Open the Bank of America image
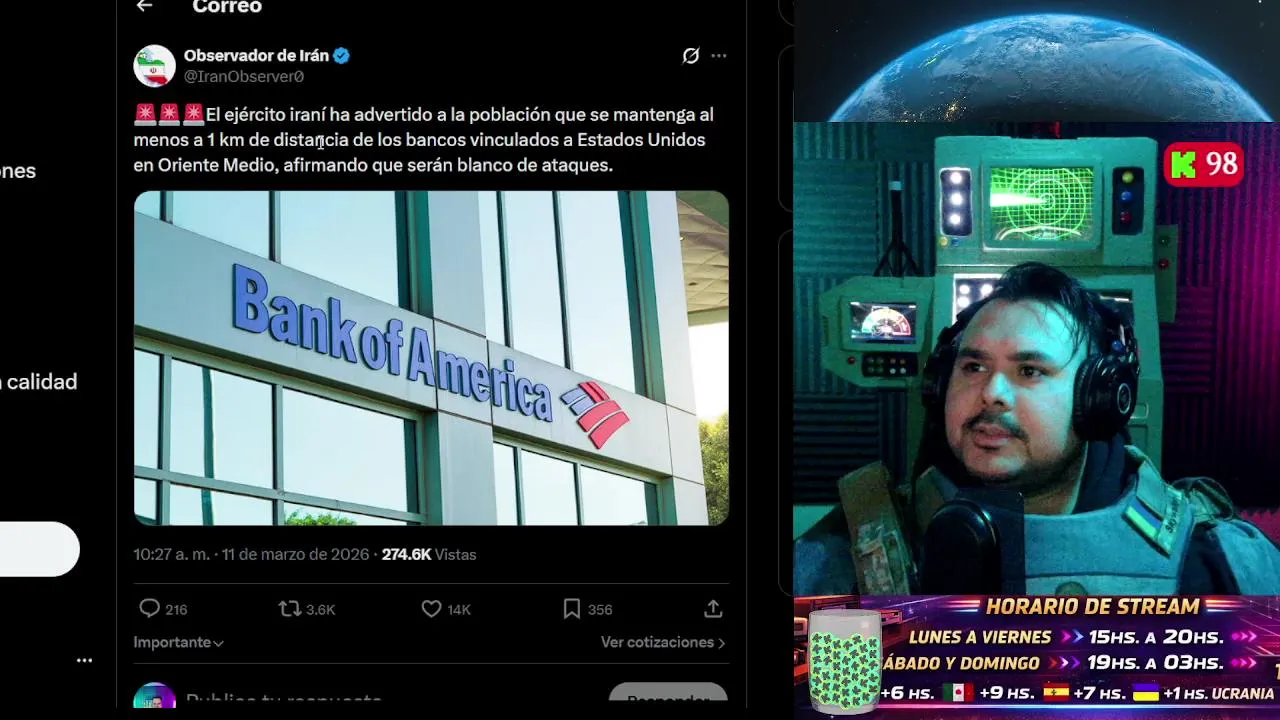Viewport: 1280px width, 720px height. tap(431, 358)
